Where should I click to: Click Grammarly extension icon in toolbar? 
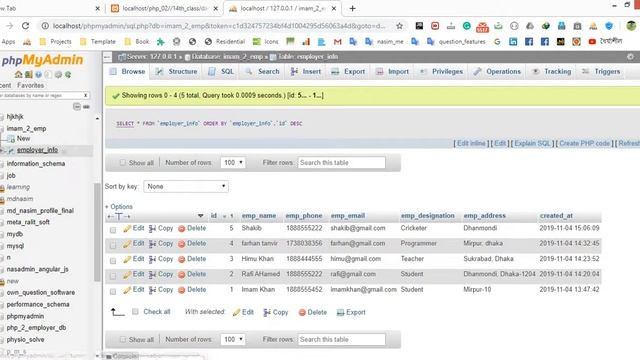[x=467, y=26]
